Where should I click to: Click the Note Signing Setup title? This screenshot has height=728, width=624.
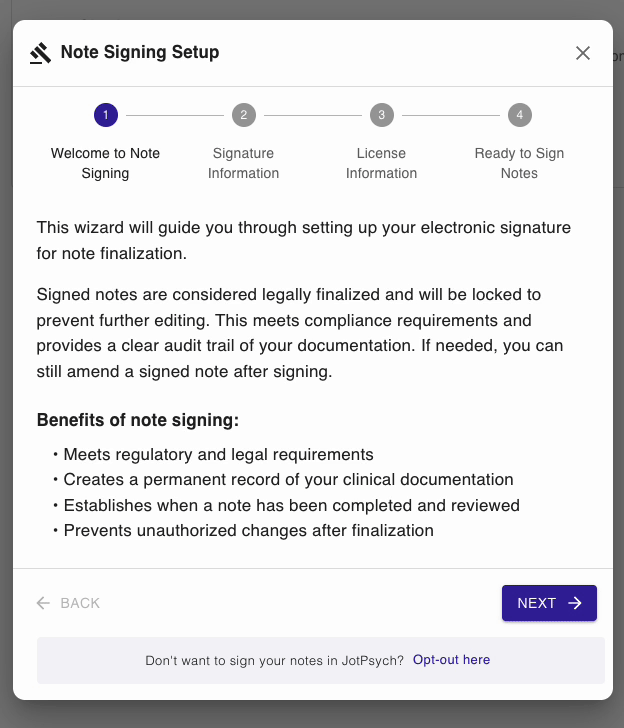(140, 52)
